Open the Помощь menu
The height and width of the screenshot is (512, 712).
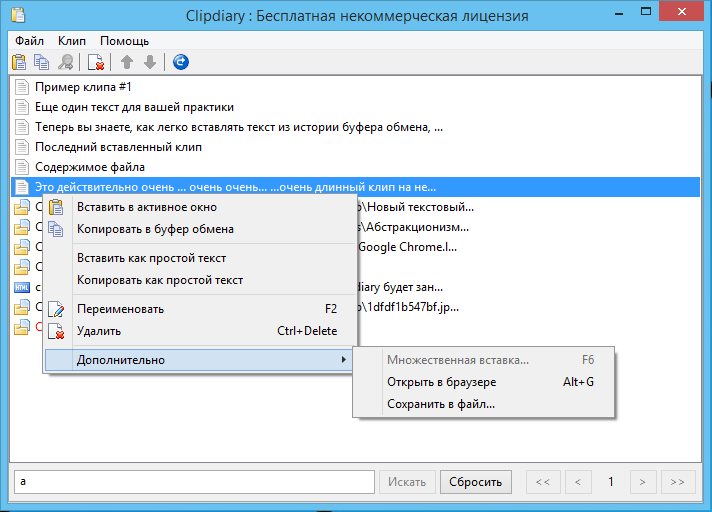124,41
